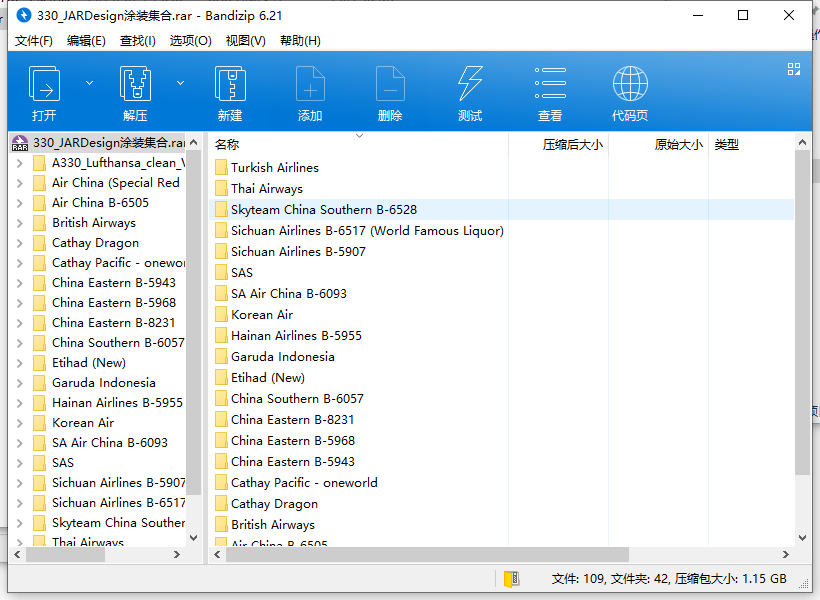Click folder icon next to SAS in file list
Viewport: 820px width, 600px height.
pos(221,273)
